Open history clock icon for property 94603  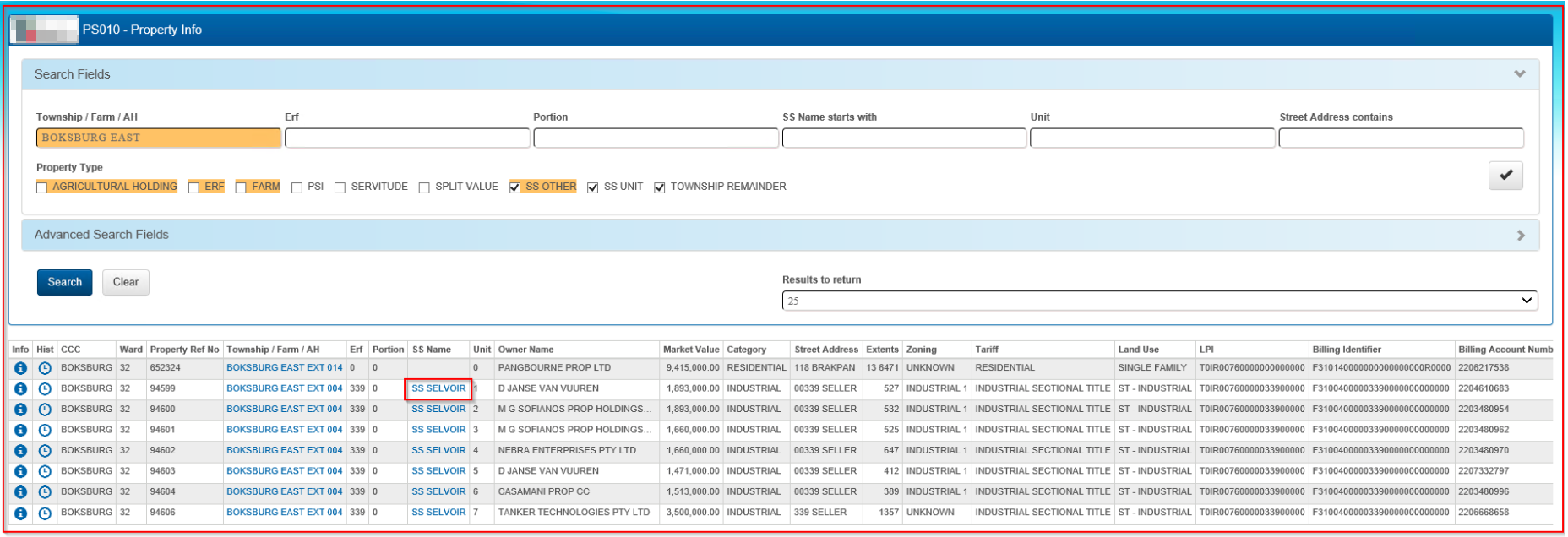pos(45,472)
